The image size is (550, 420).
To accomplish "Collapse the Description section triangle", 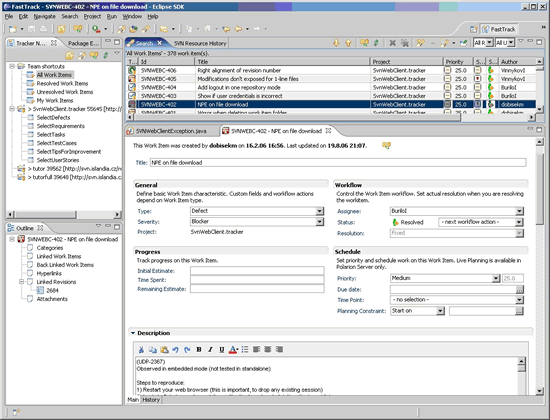I will click(133, 333).
